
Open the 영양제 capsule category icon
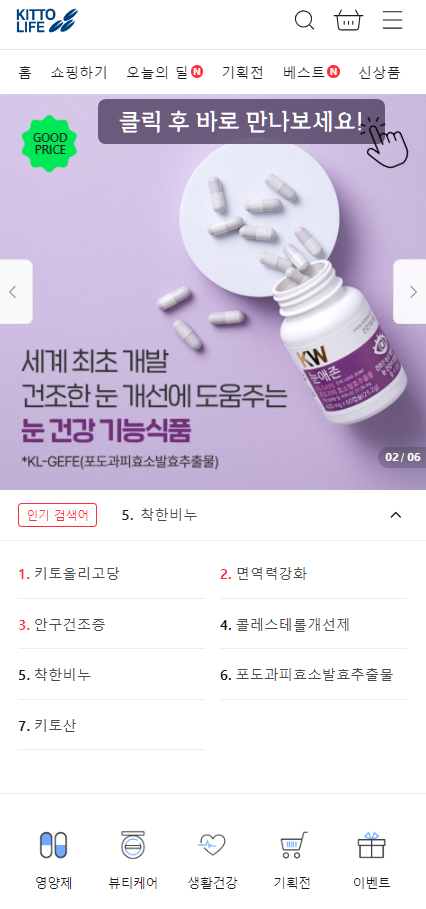tap(53, 845)
